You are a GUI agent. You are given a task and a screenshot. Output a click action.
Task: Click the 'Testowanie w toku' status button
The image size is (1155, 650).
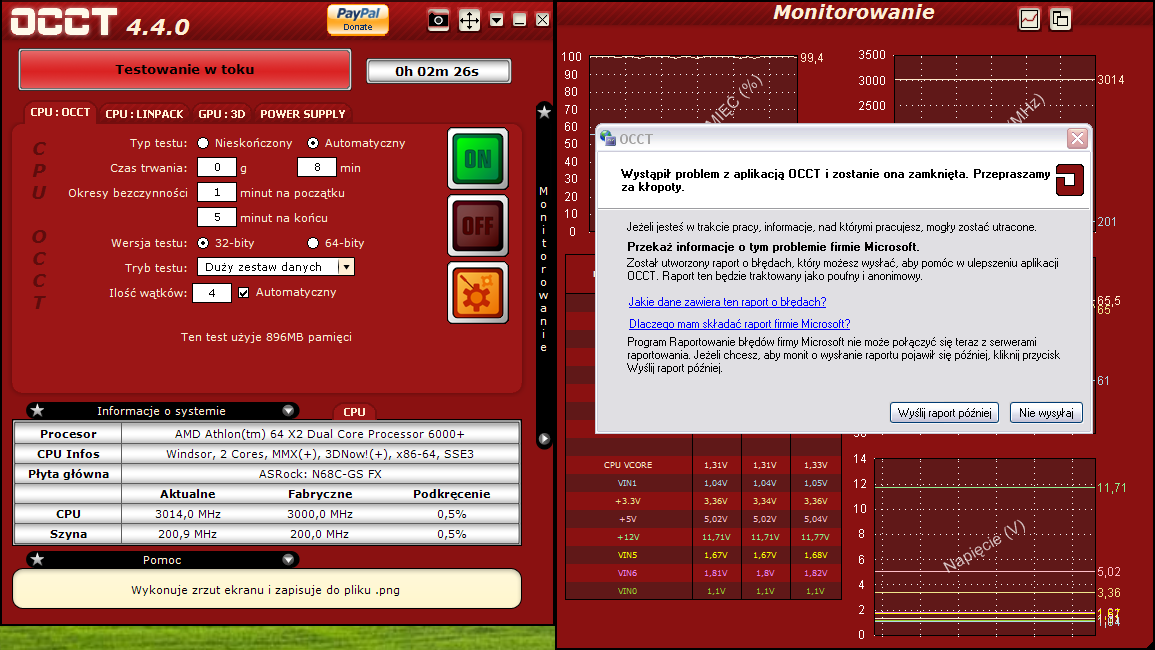185,69
